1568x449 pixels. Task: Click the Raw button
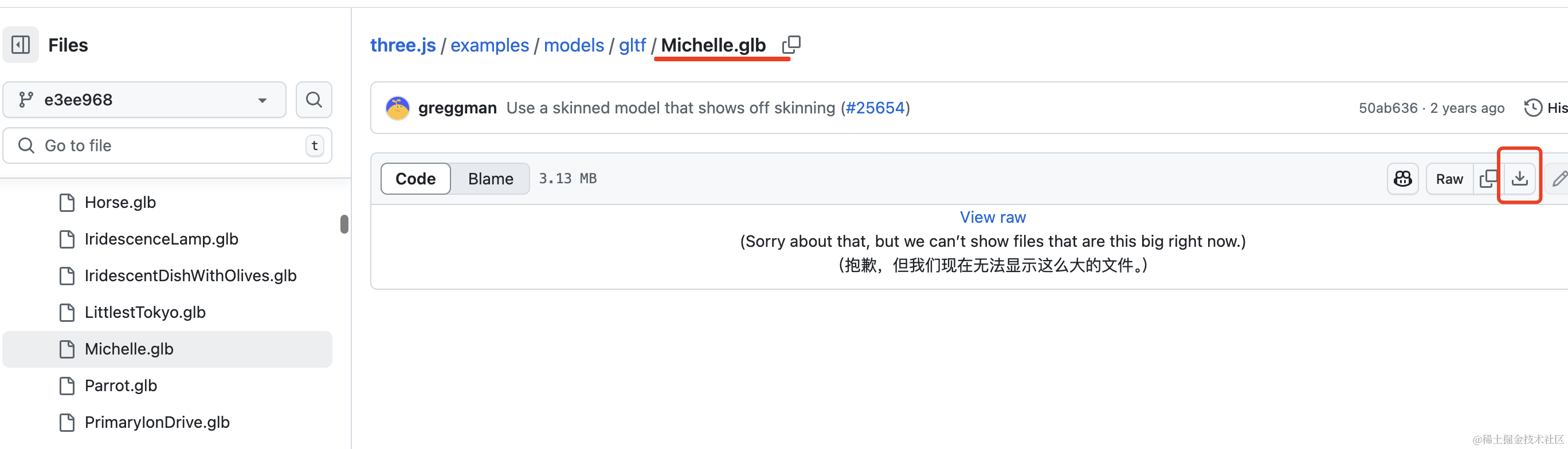[x=1449, y=179]
